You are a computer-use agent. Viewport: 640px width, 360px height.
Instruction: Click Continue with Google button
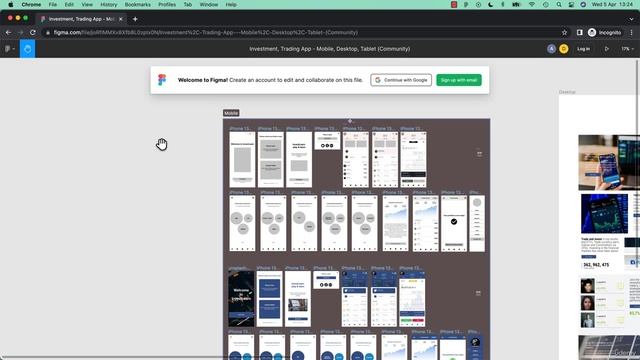(401, 80)
